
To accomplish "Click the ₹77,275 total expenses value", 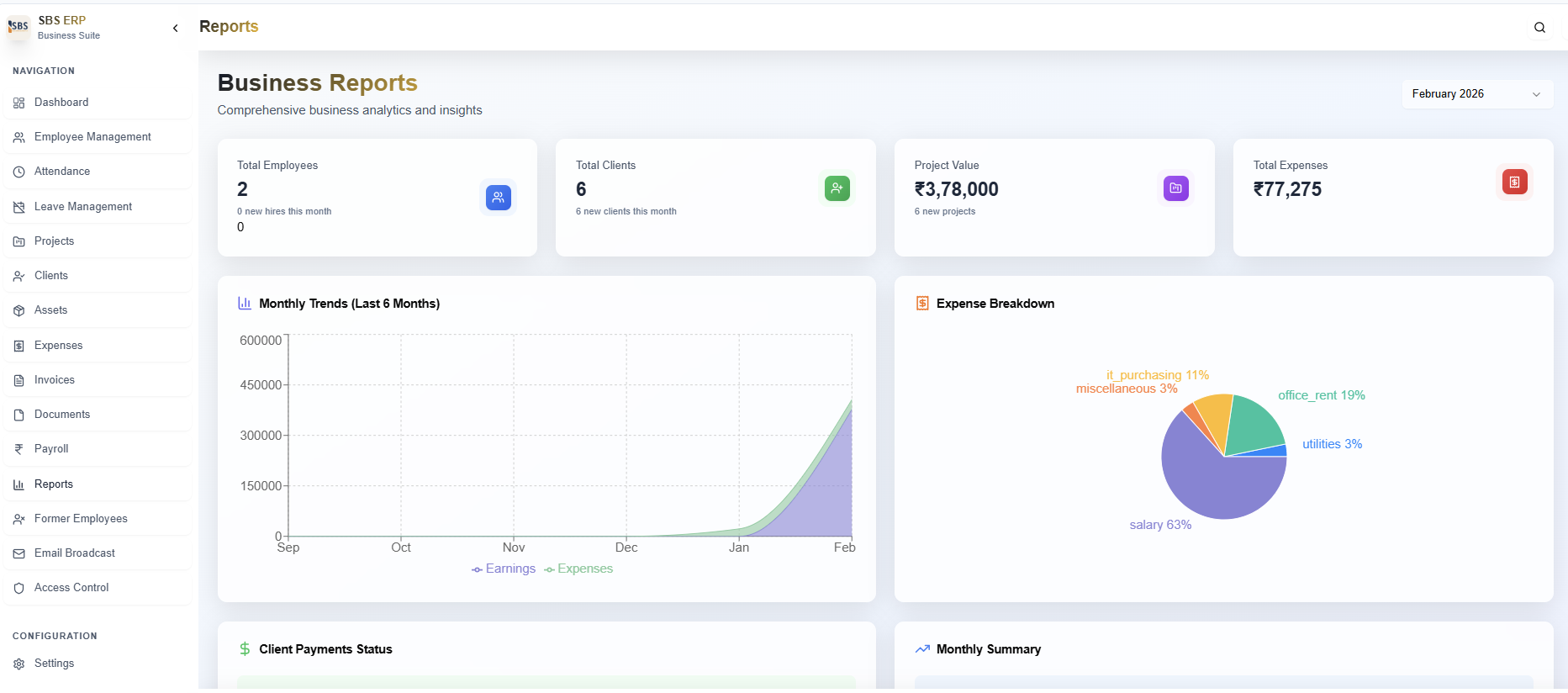I will coord(1287,189).
